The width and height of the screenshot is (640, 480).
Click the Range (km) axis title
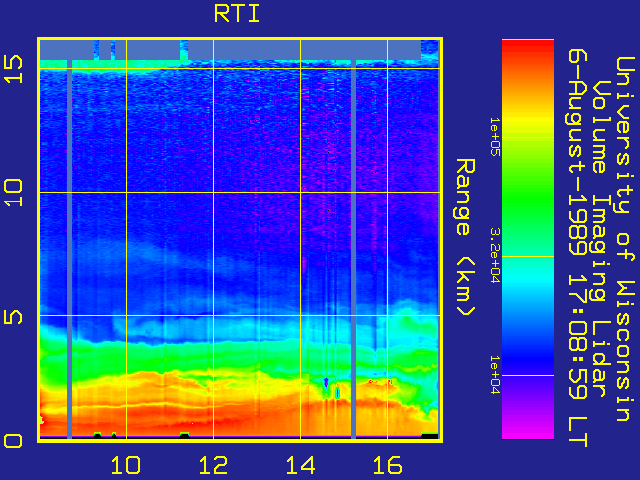465,238
